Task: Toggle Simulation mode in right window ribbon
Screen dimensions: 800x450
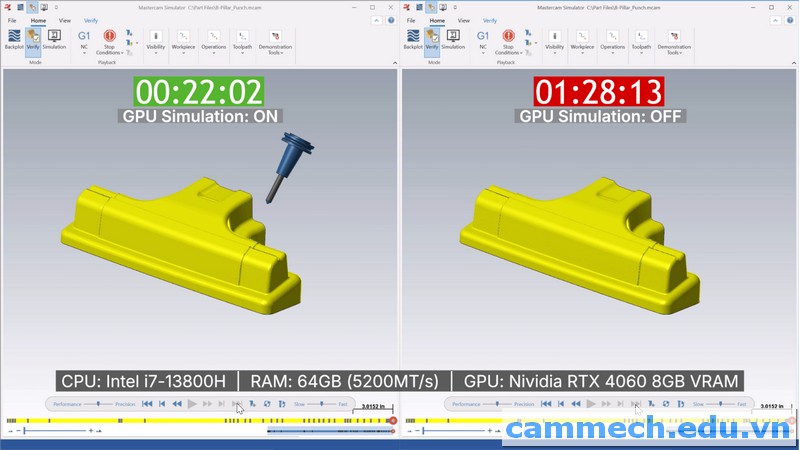Action: 453,38
